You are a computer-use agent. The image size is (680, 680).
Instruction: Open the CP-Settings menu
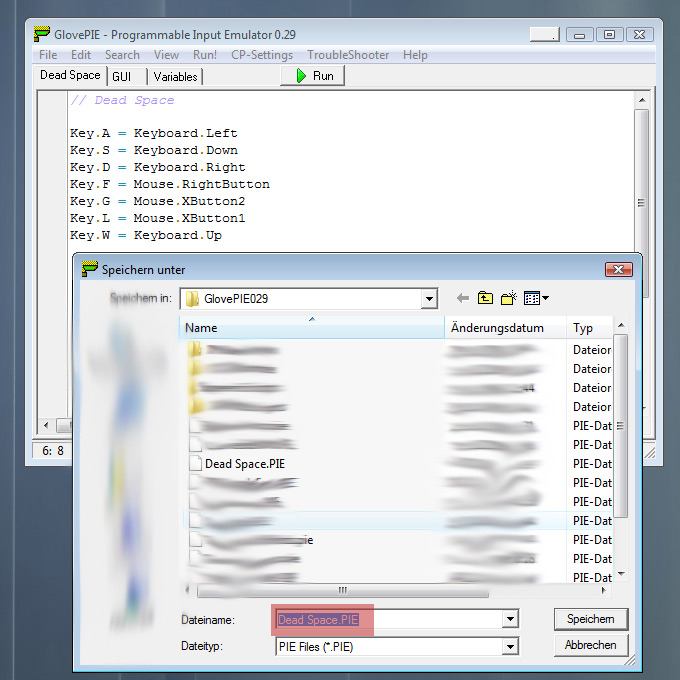coord(262,55)
